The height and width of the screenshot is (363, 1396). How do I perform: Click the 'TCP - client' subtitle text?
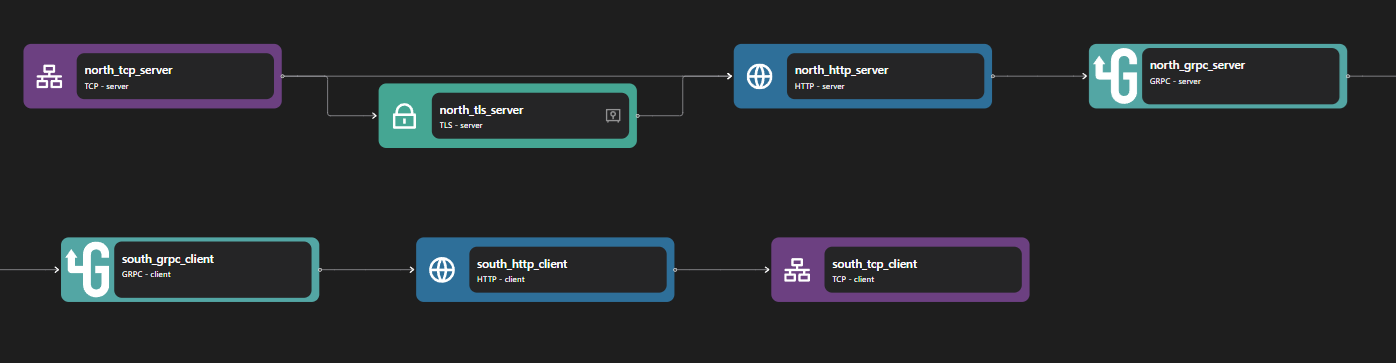[854, 279]
